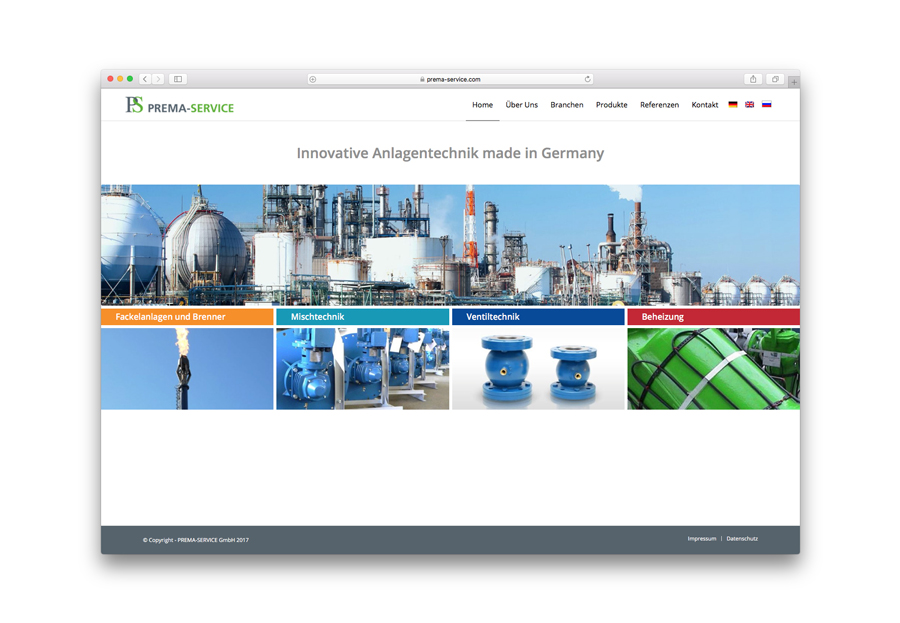
Task: Open the Branchen navigation menu
Action: coord(566,105)
